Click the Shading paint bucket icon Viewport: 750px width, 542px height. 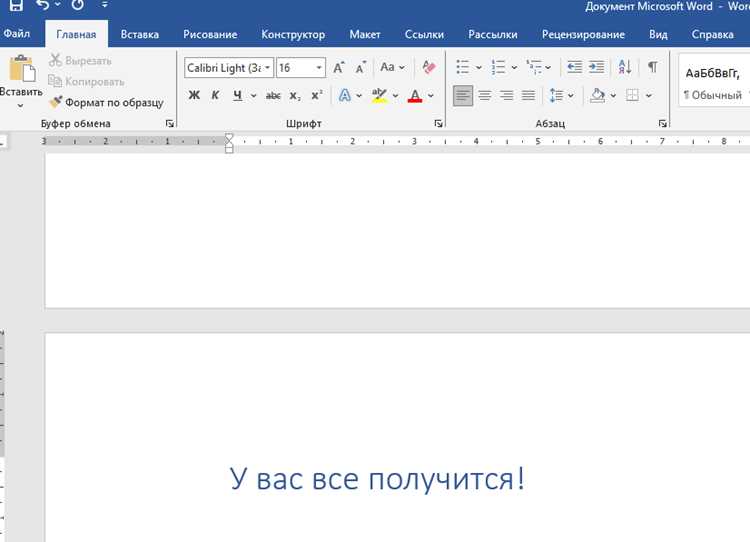point(597,95)
